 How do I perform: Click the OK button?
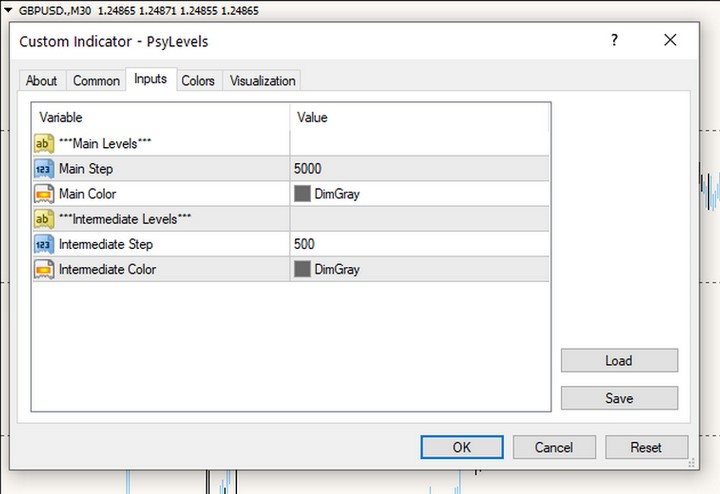pos(461,447)
